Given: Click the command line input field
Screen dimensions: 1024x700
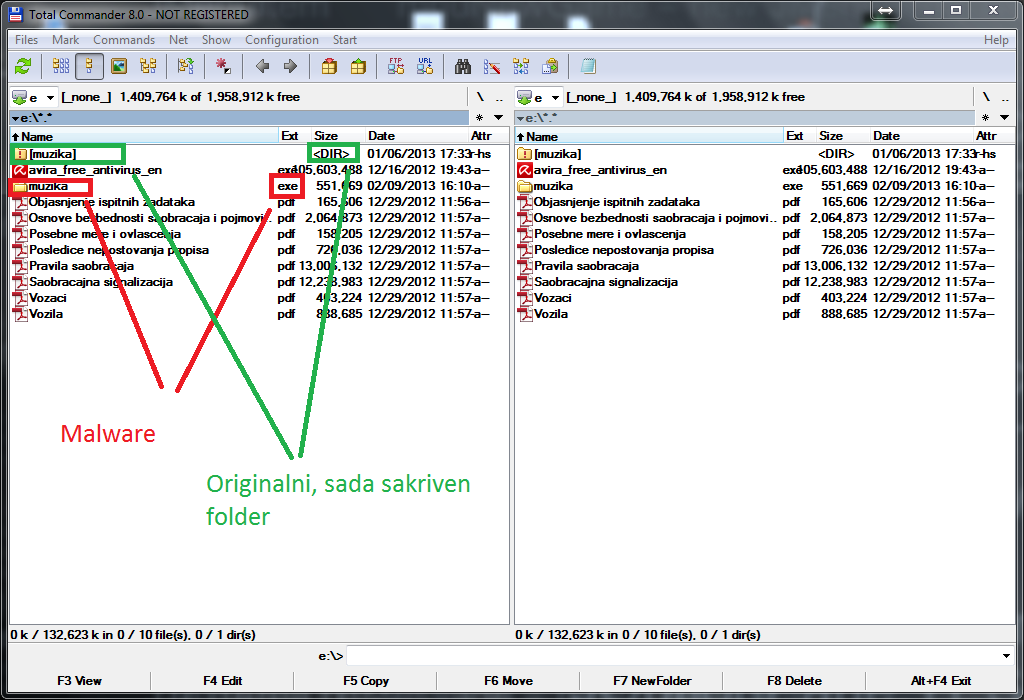Looking at the screenshot, I should click(x=673, y=656).
